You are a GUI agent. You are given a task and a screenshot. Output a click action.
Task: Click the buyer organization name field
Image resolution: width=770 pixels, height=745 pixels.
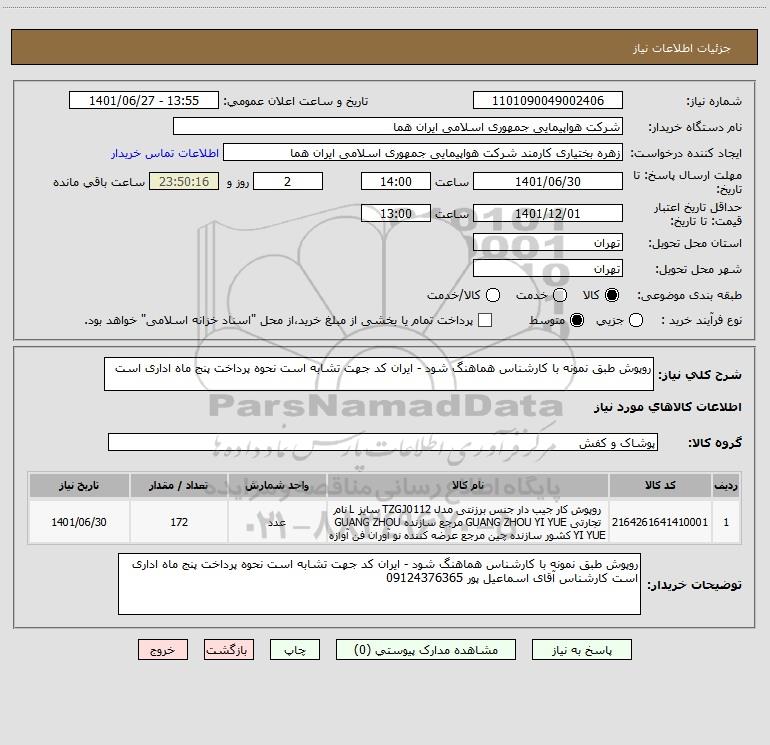pos(398,127)
